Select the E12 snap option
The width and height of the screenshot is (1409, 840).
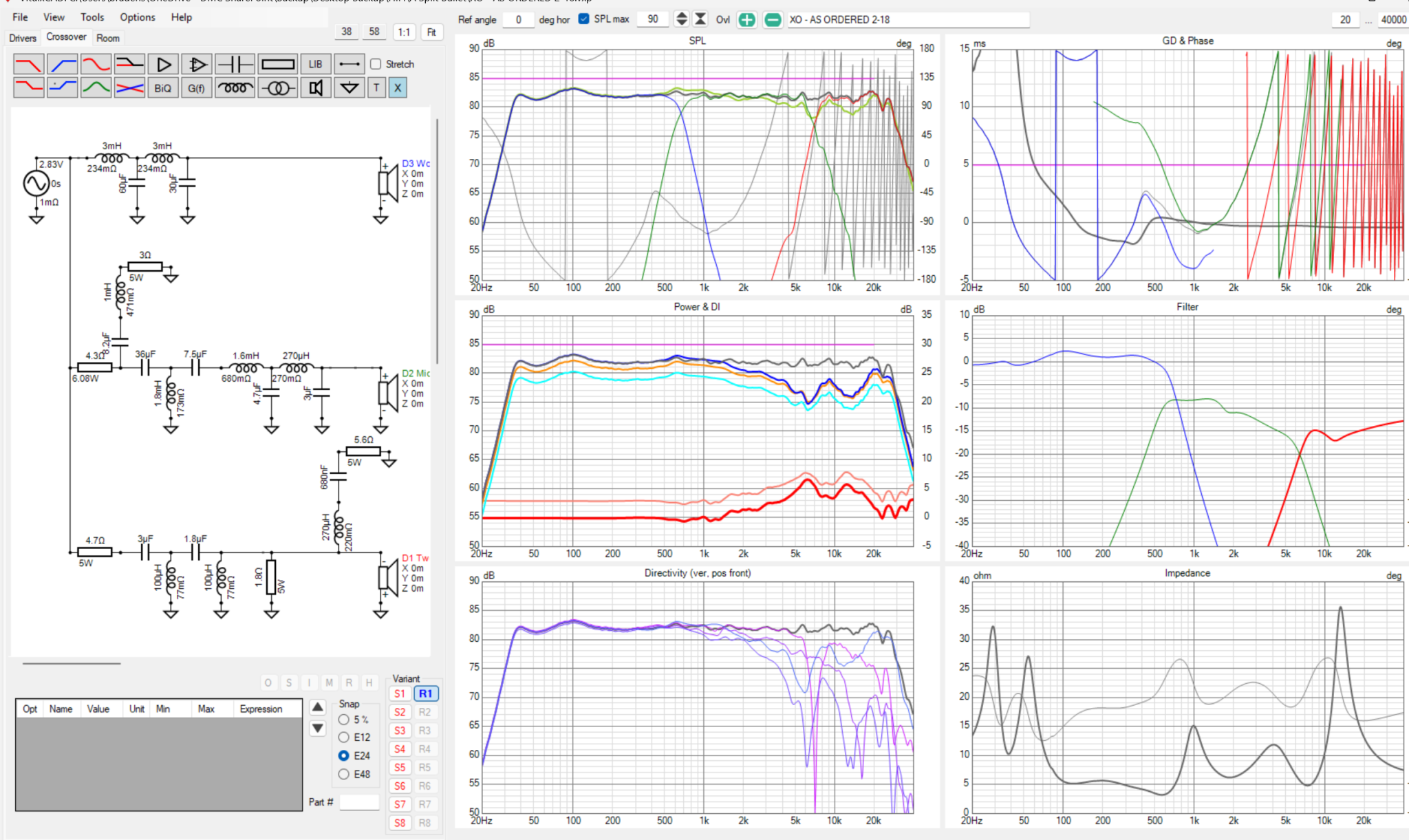[x=343, y=737]
